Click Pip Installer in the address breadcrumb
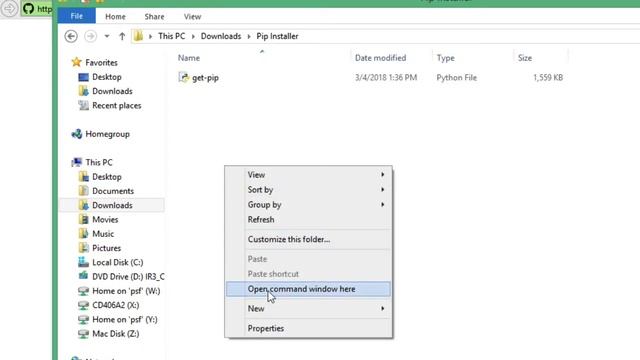Viewport: 640px width, 360px height. [277, 36]
